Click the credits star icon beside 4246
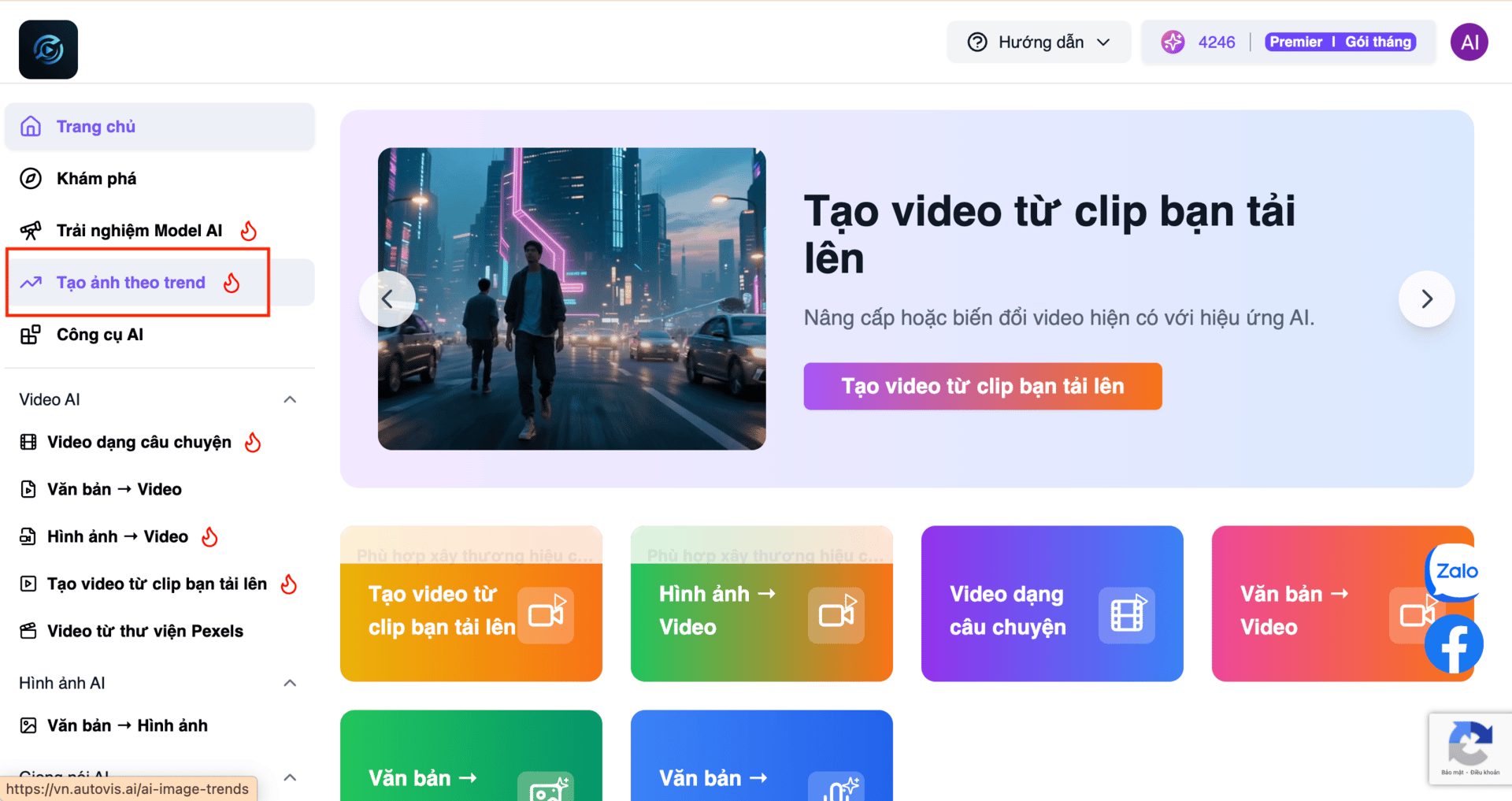Image resolution: width=1512 pixels, height=801 pixels. click(x=1172, y=42)
